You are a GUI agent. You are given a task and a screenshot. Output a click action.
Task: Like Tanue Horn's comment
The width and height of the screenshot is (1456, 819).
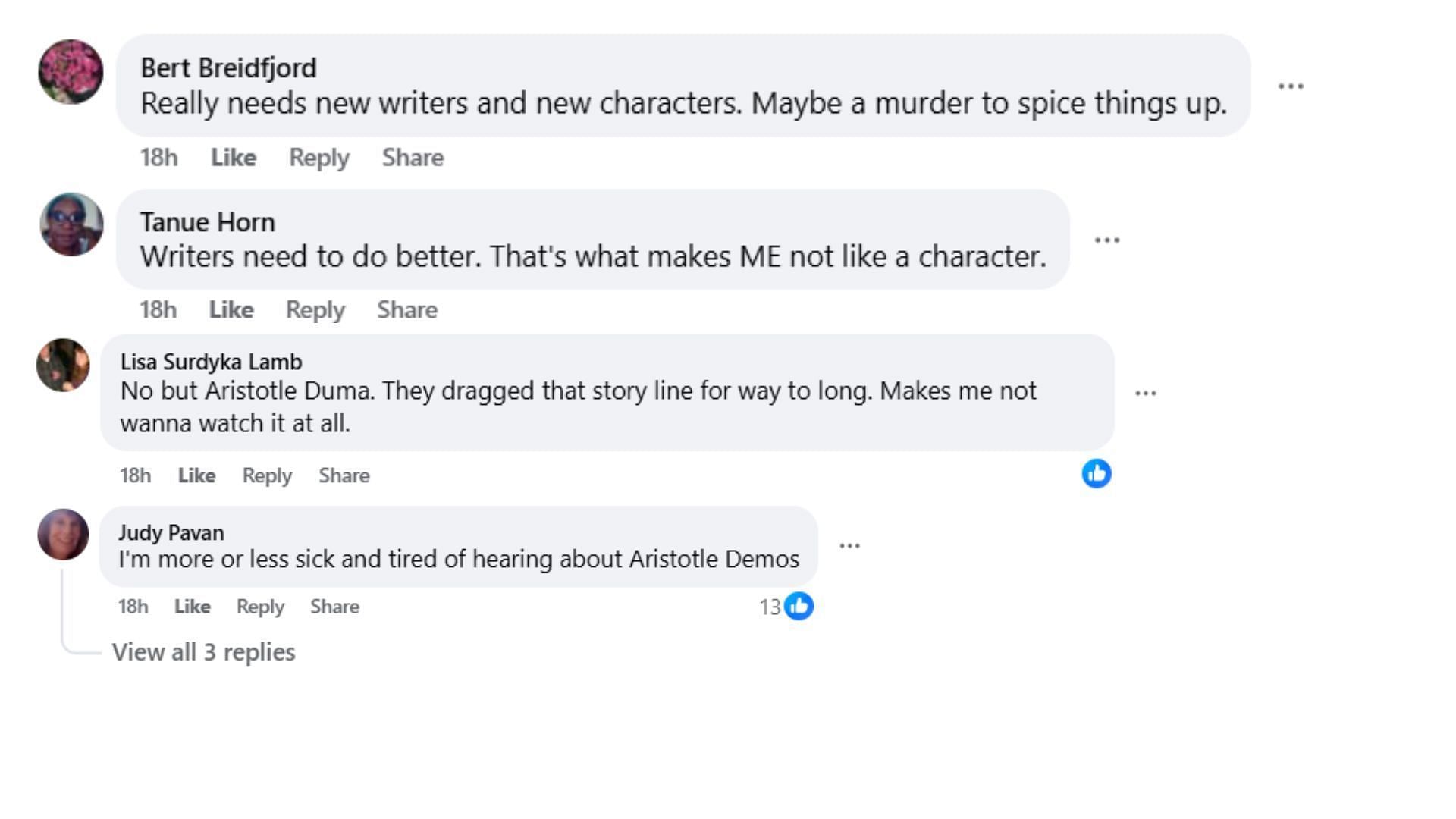[231, 310]
